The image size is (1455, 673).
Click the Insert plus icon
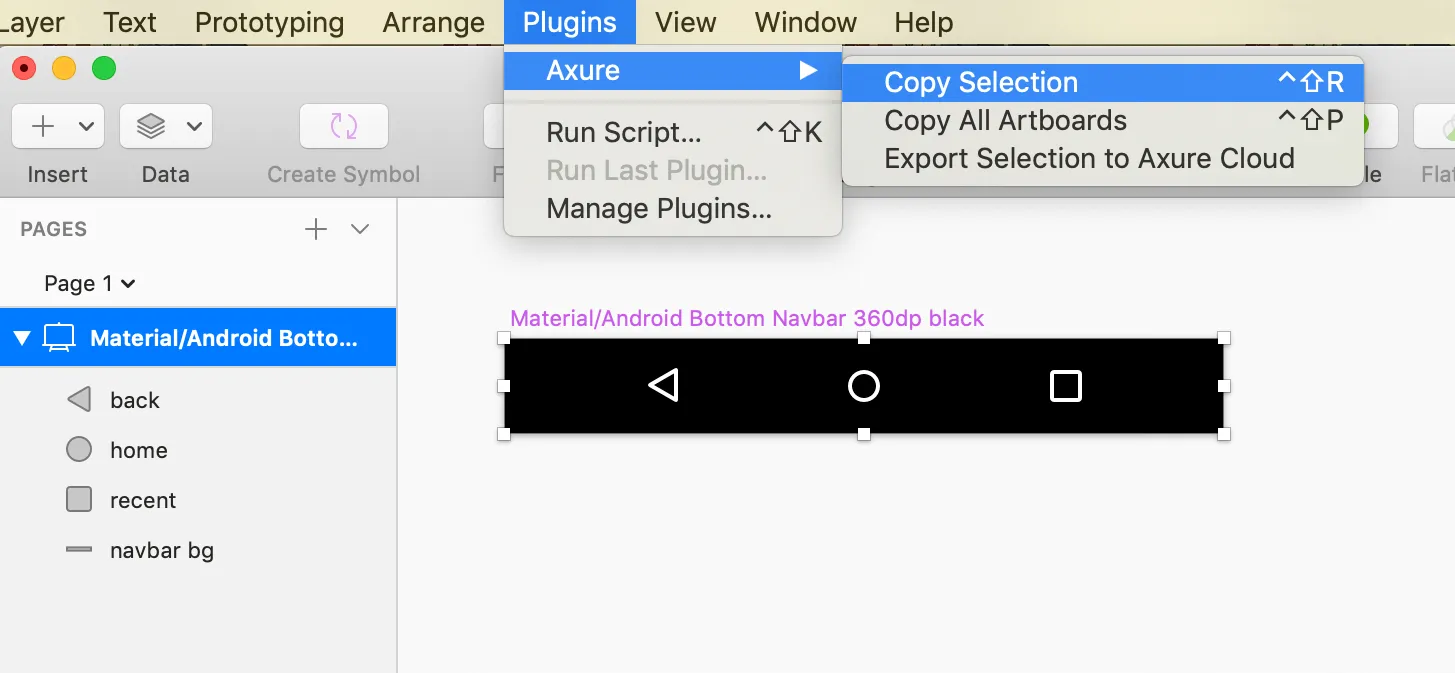coord(40,126)
